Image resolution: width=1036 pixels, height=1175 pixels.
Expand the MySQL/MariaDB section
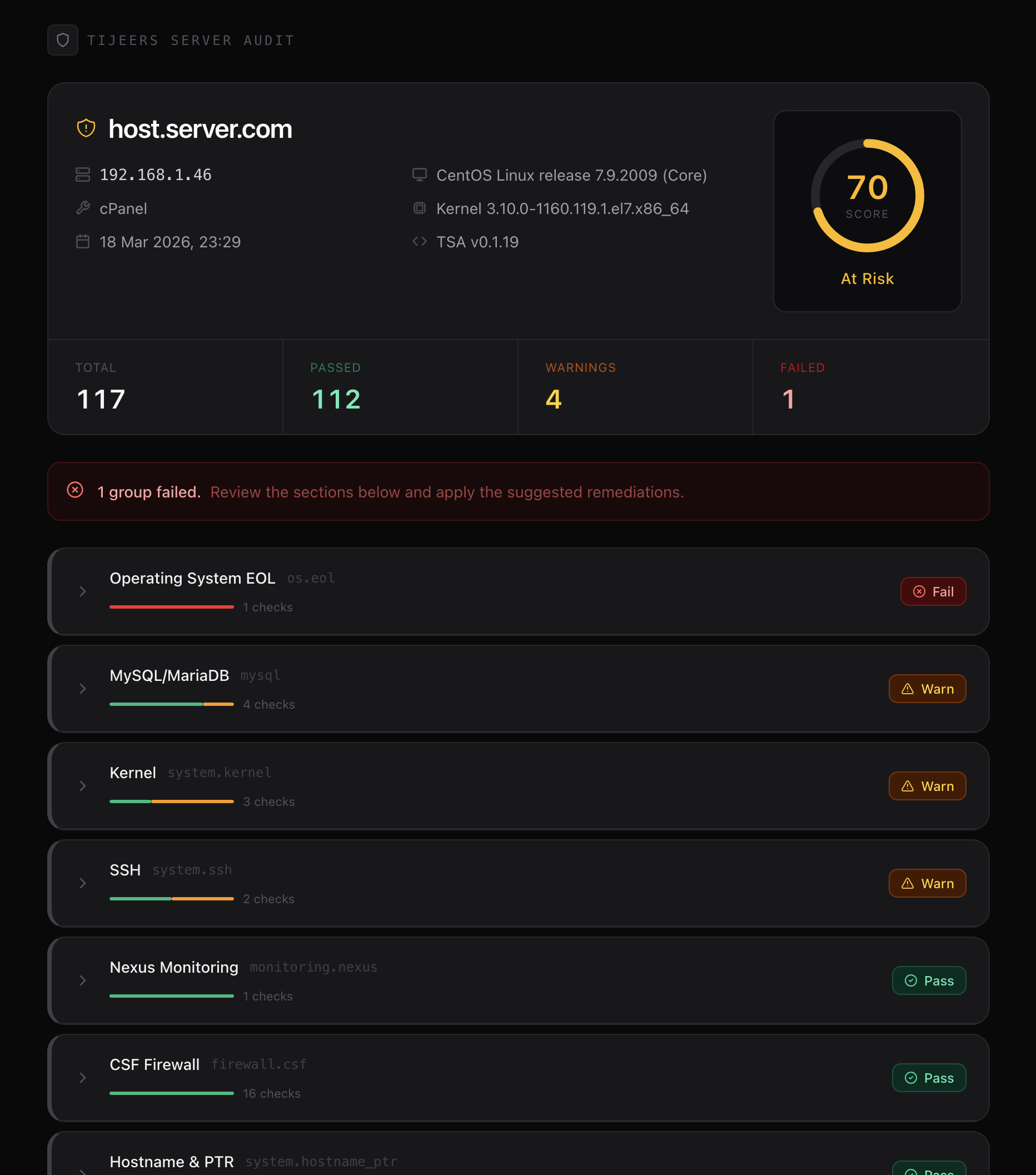pos(82,689)
